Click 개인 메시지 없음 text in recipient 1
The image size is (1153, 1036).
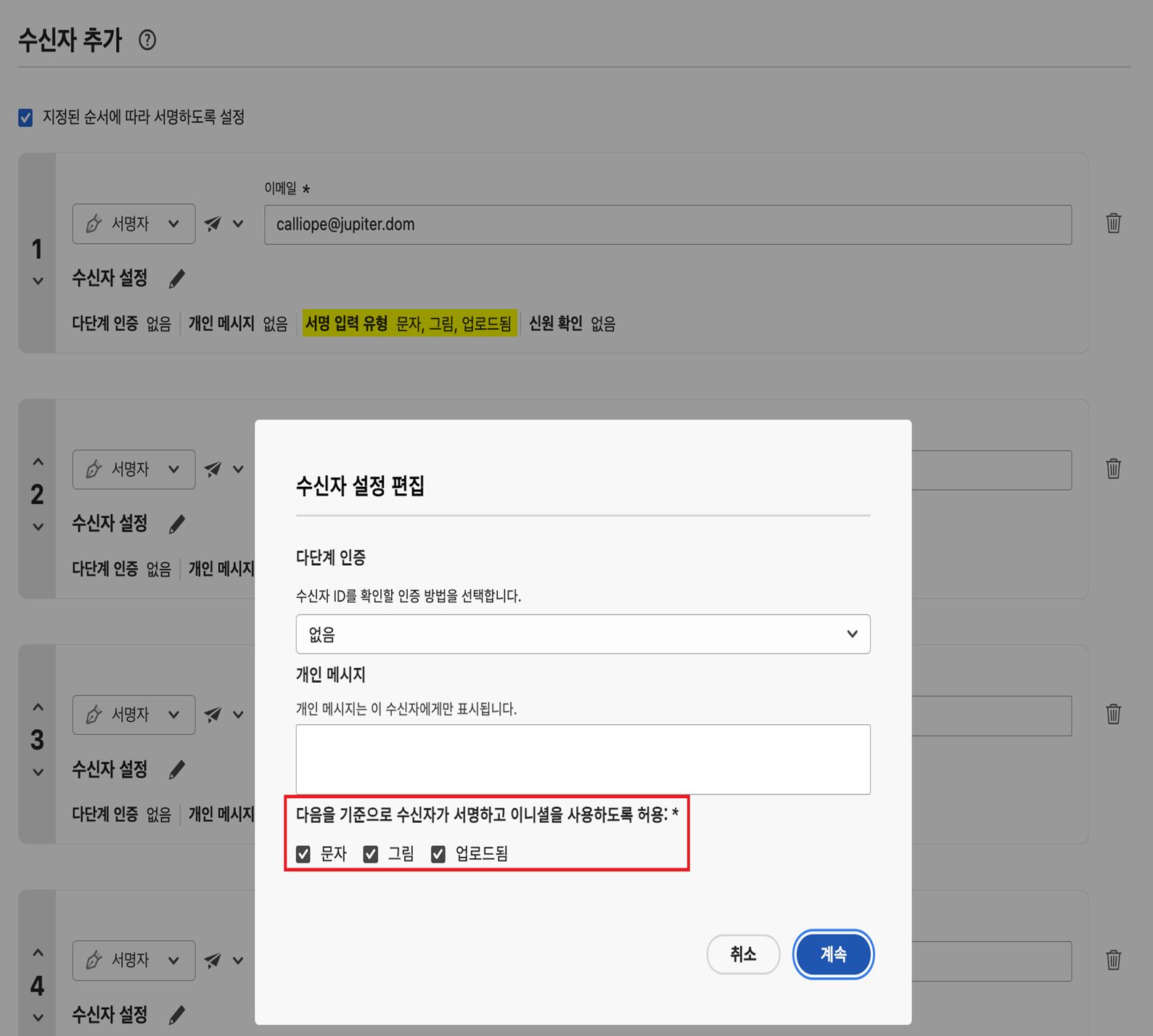tap(238, 324)
